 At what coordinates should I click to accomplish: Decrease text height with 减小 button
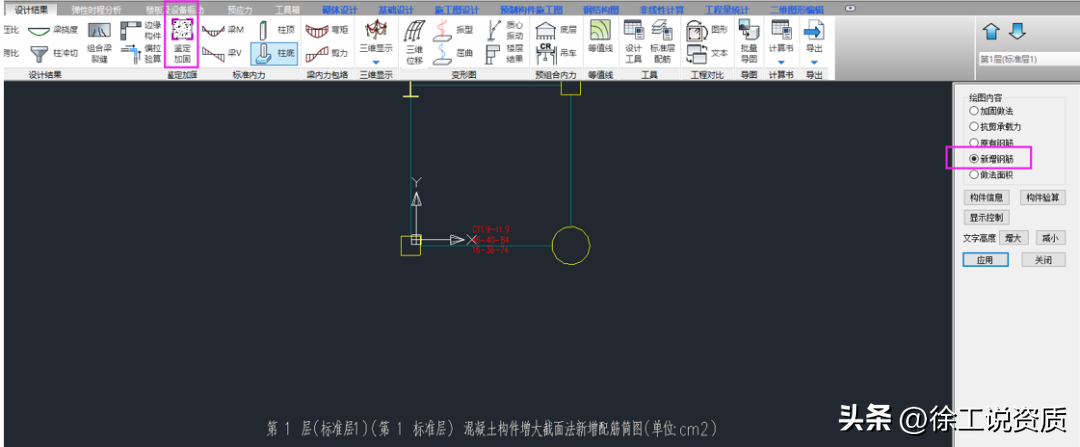coord(1050,238)
